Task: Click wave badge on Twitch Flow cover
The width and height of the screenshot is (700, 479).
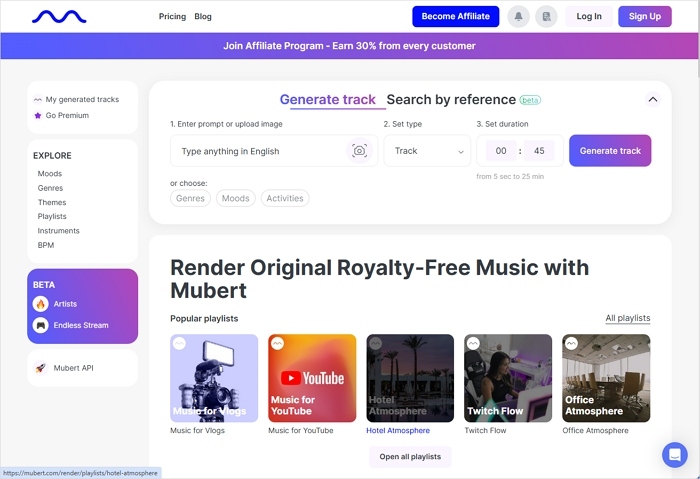Action: [x=473, y=344]
